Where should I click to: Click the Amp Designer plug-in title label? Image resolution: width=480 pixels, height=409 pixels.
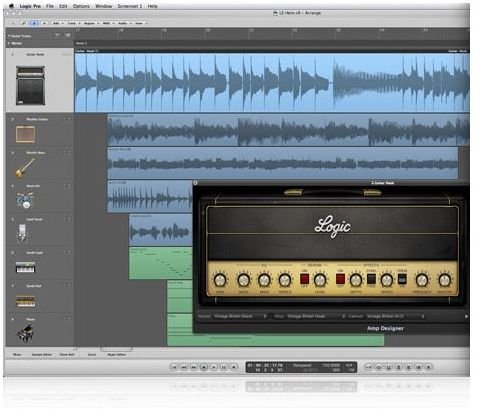(x=385, y=328)
